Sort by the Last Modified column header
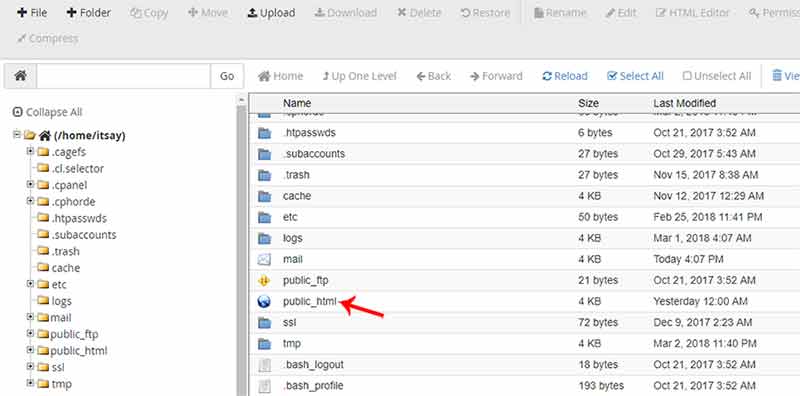Screen dimensions: 800x396 point(684,103)
